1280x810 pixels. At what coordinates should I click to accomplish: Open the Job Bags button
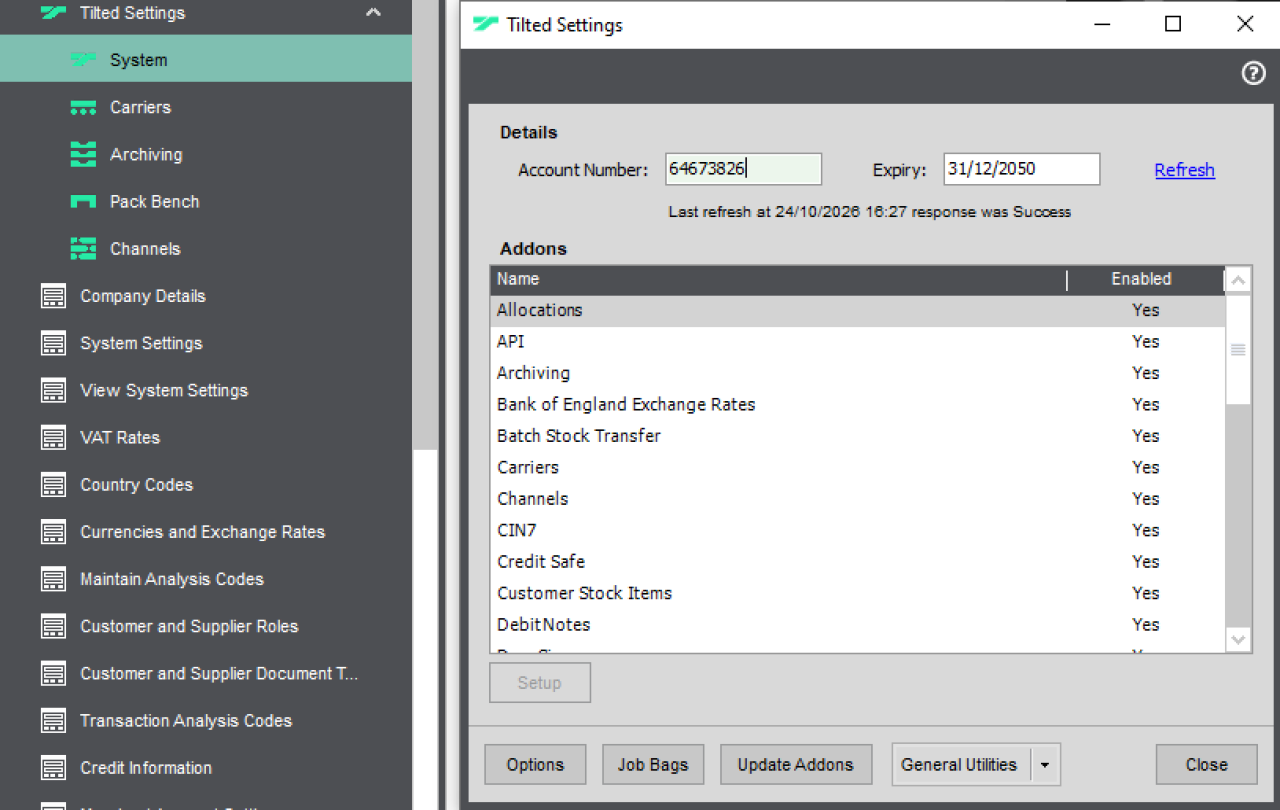click(x=653, y=765)
